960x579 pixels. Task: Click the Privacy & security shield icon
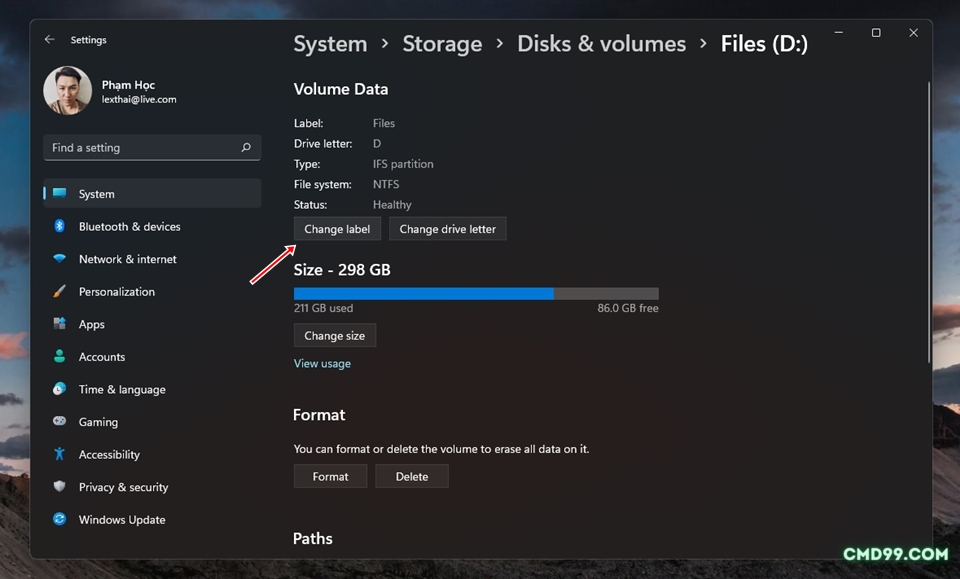[59, 486]
